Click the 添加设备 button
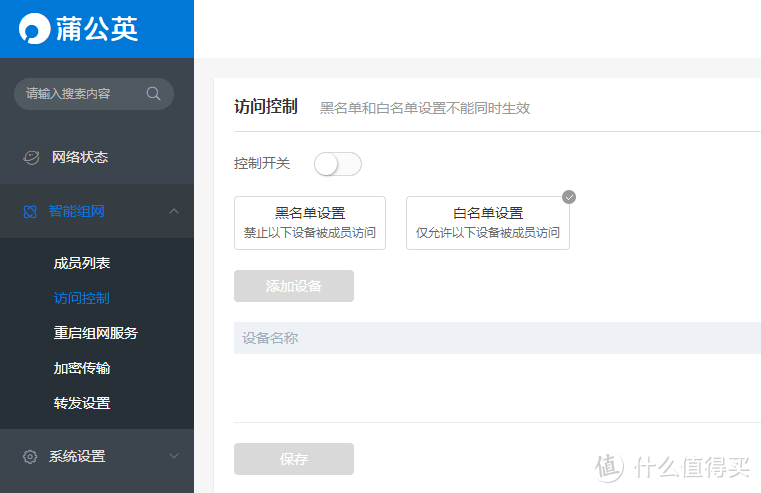Viewport: 761px width, 493px height. [x=294, y=286]
